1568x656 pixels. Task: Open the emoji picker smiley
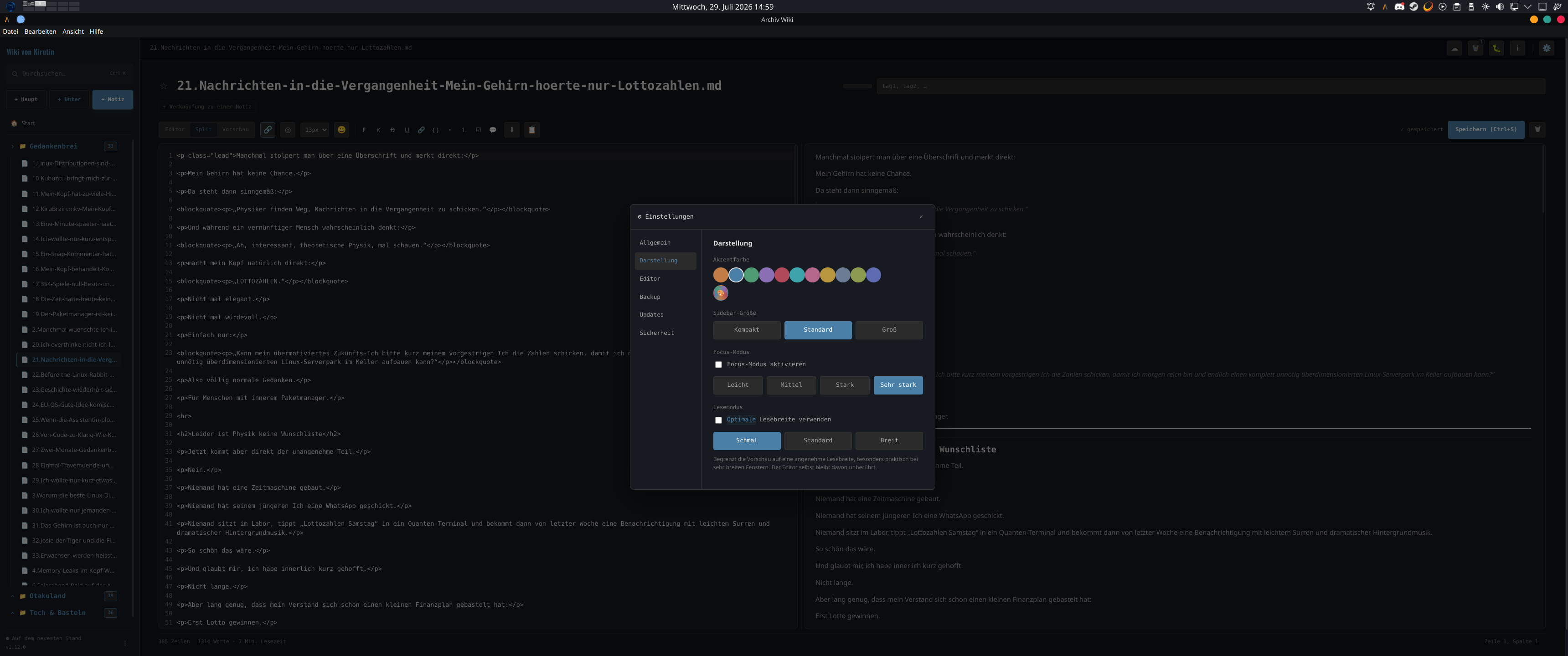341,130
